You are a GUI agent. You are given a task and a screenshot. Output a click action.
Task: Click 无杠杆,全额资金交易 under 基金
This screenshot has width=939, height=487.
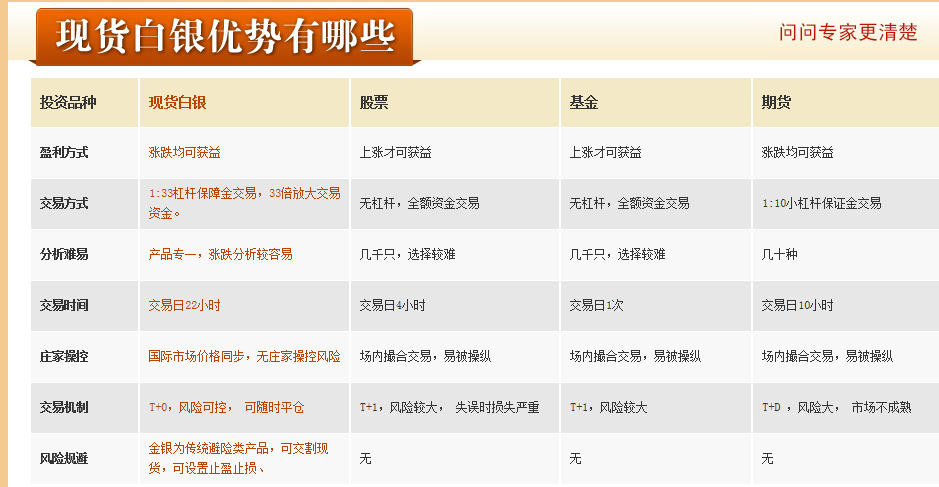(629, 204)
